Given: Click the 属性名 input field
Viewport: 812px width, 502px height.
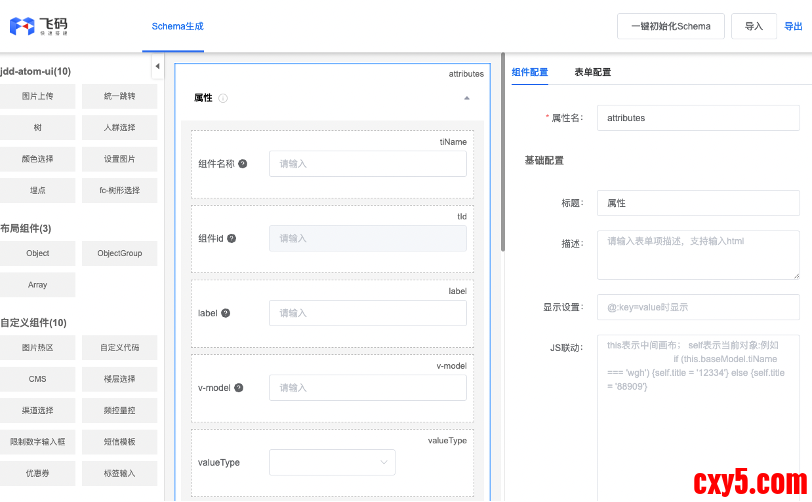Looking at the screenshot, I should click(x=697, y=118).
